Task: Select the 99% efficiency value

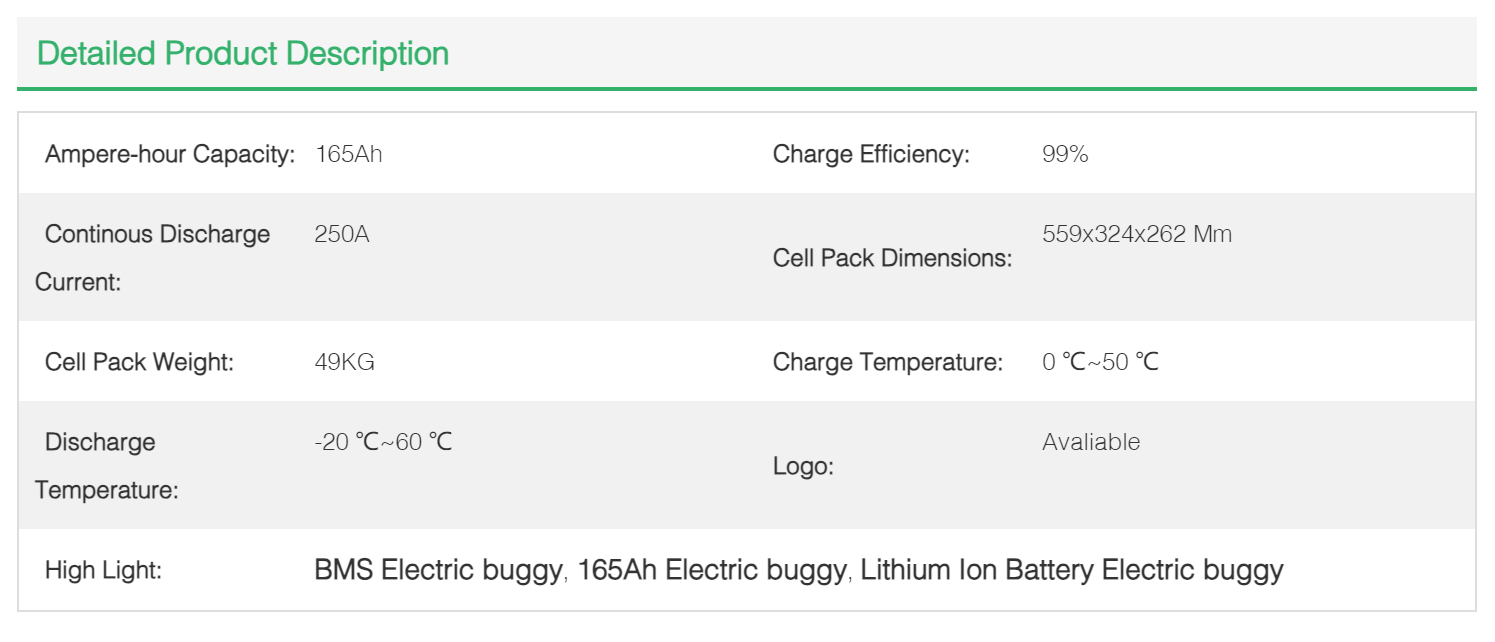Action: (x=1065, y=155)
